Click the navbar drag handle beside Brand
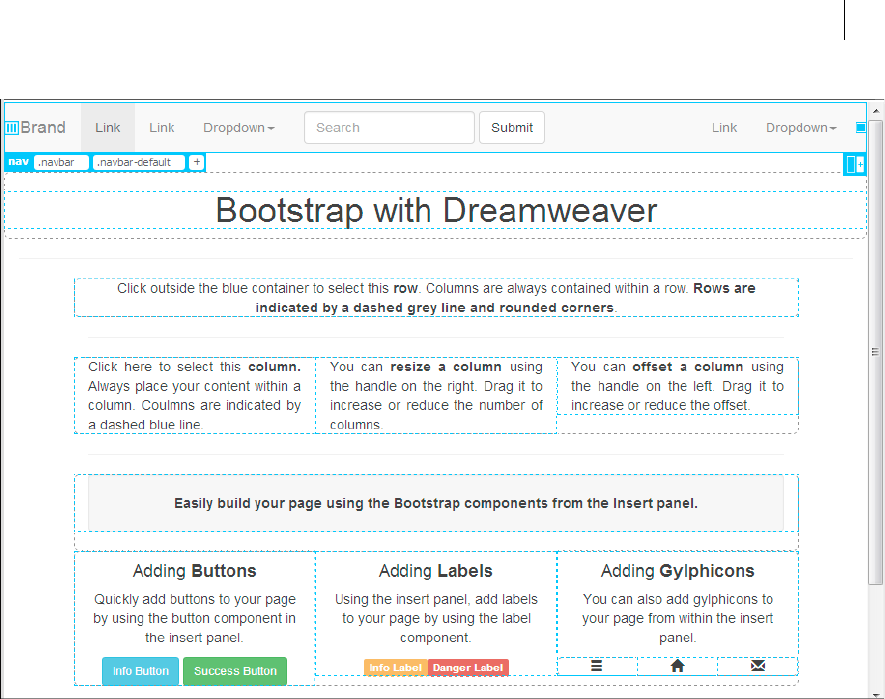 click(x=12, y=128)
